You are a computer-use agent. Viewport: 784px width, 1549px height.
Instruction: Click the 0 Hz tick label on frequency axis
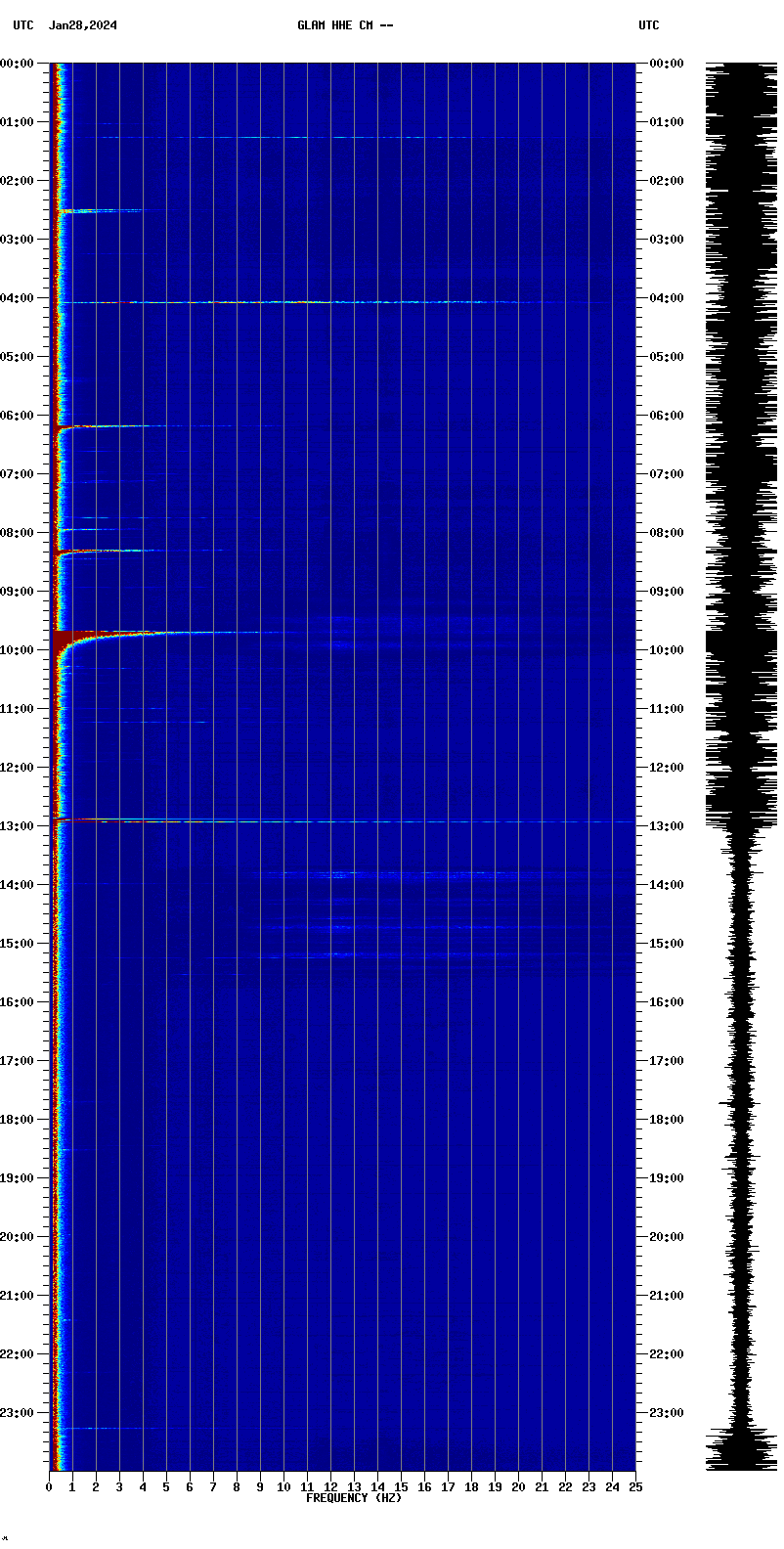tap(49, 1487)
